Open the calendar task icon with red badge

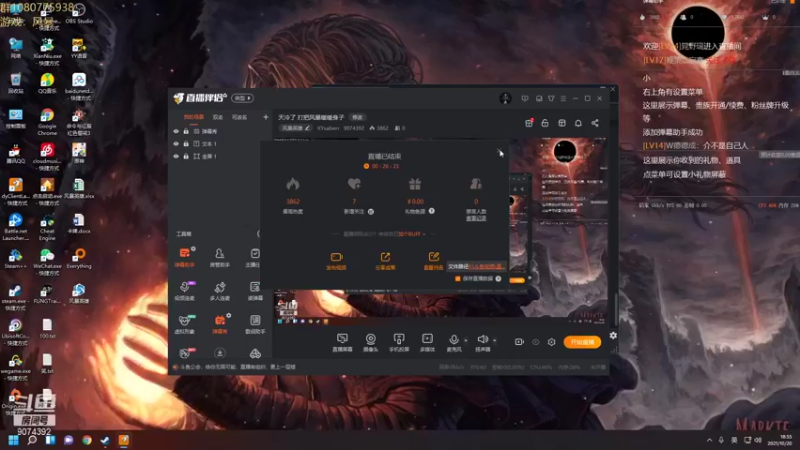[x=529, y=123]
